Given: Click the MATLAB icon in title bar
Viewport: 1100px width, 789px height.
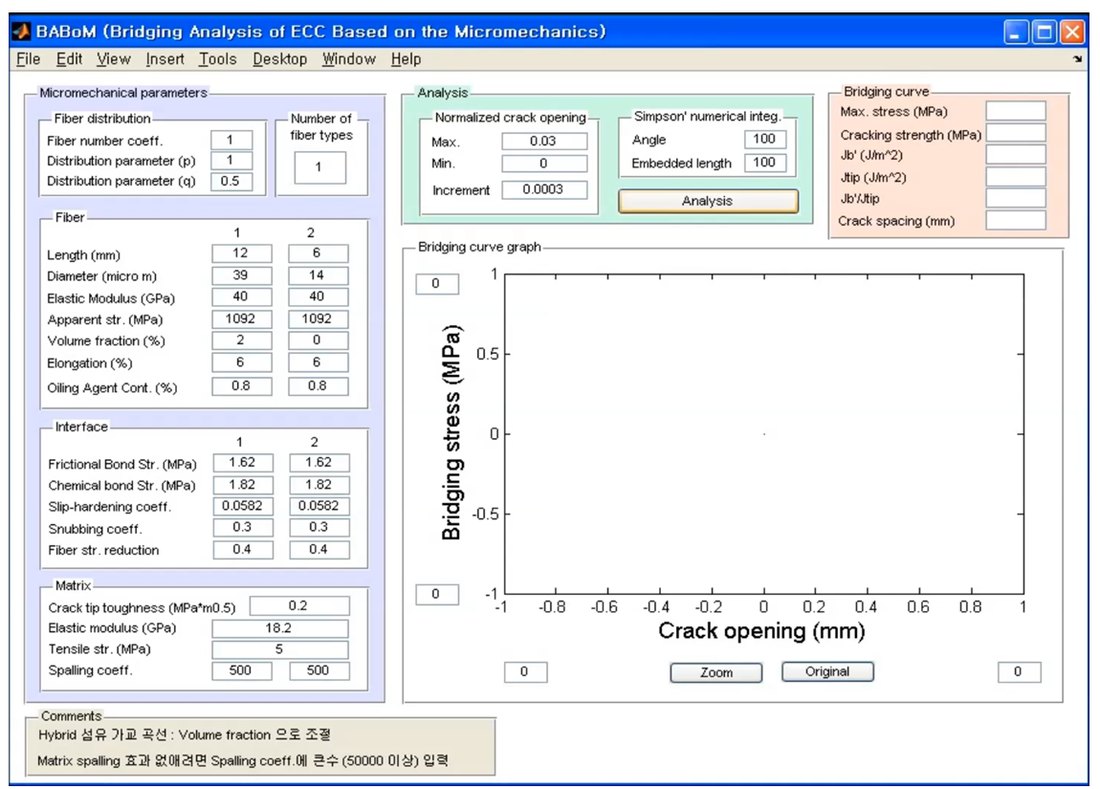Looking at the screenshot, I should pyautogui.click(x=21, y=32).
